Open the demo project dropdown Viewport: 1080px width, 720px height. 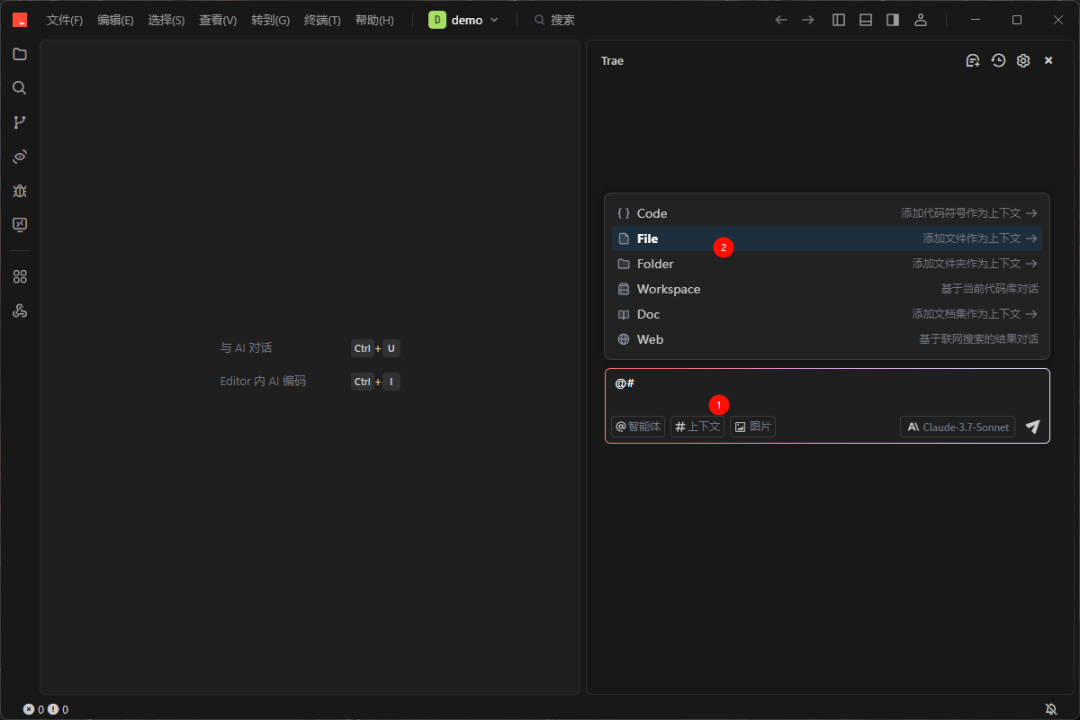pos(464,20)
